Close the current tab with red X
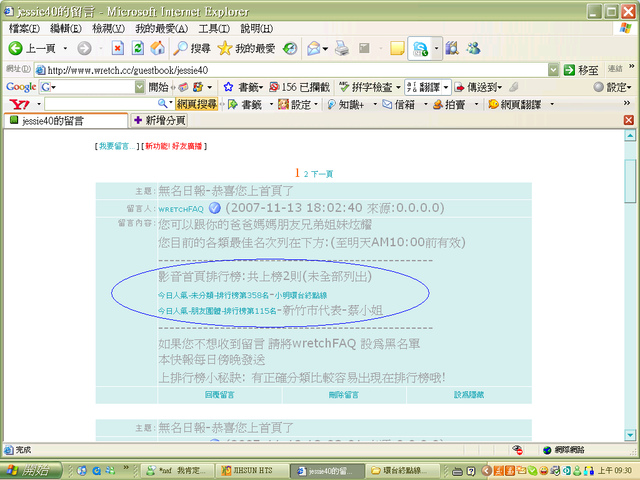Image resolution: width=640 pixels, height=480 pixels. click(629, 120)
